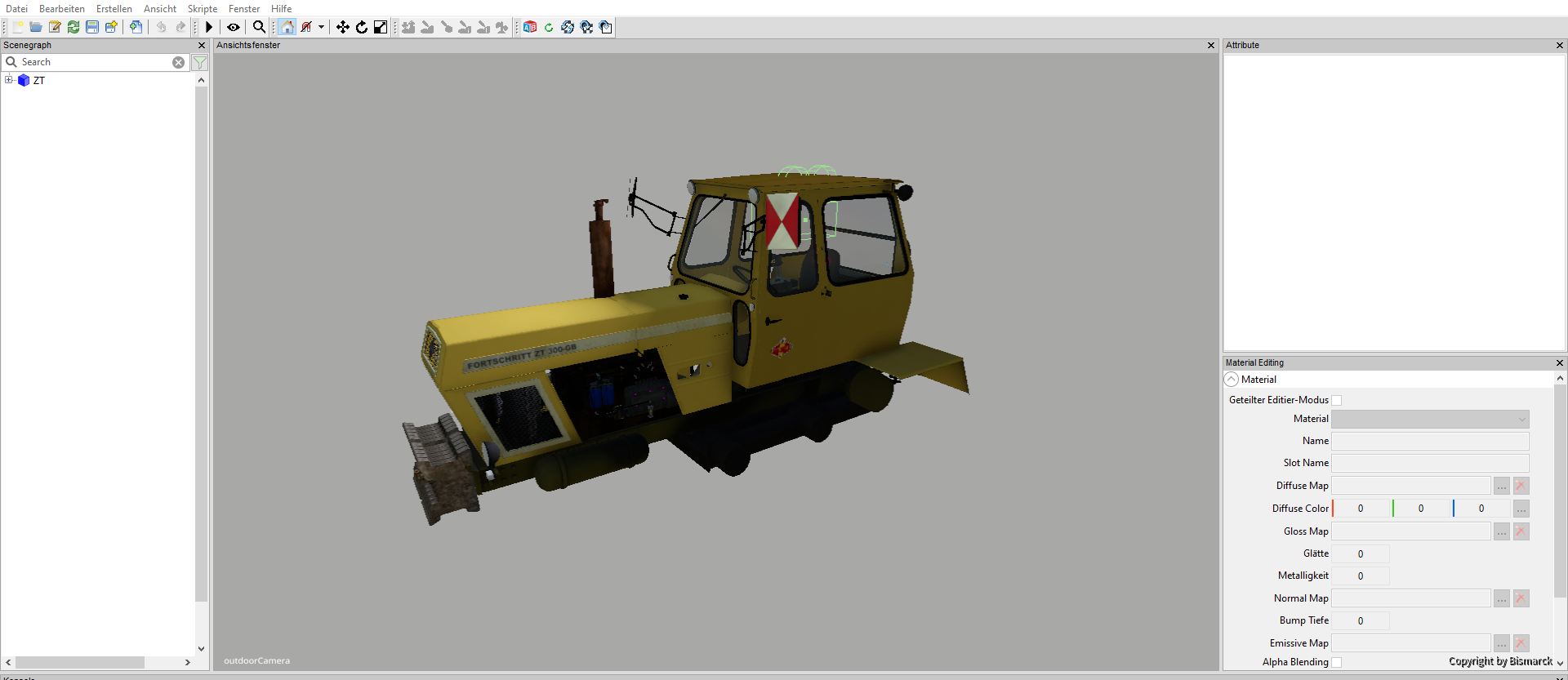Image resolution: width=1568 pixels, height=680 pixels.
Task: Click the save-as disk with star icon
Action: [x=111, y=27]
